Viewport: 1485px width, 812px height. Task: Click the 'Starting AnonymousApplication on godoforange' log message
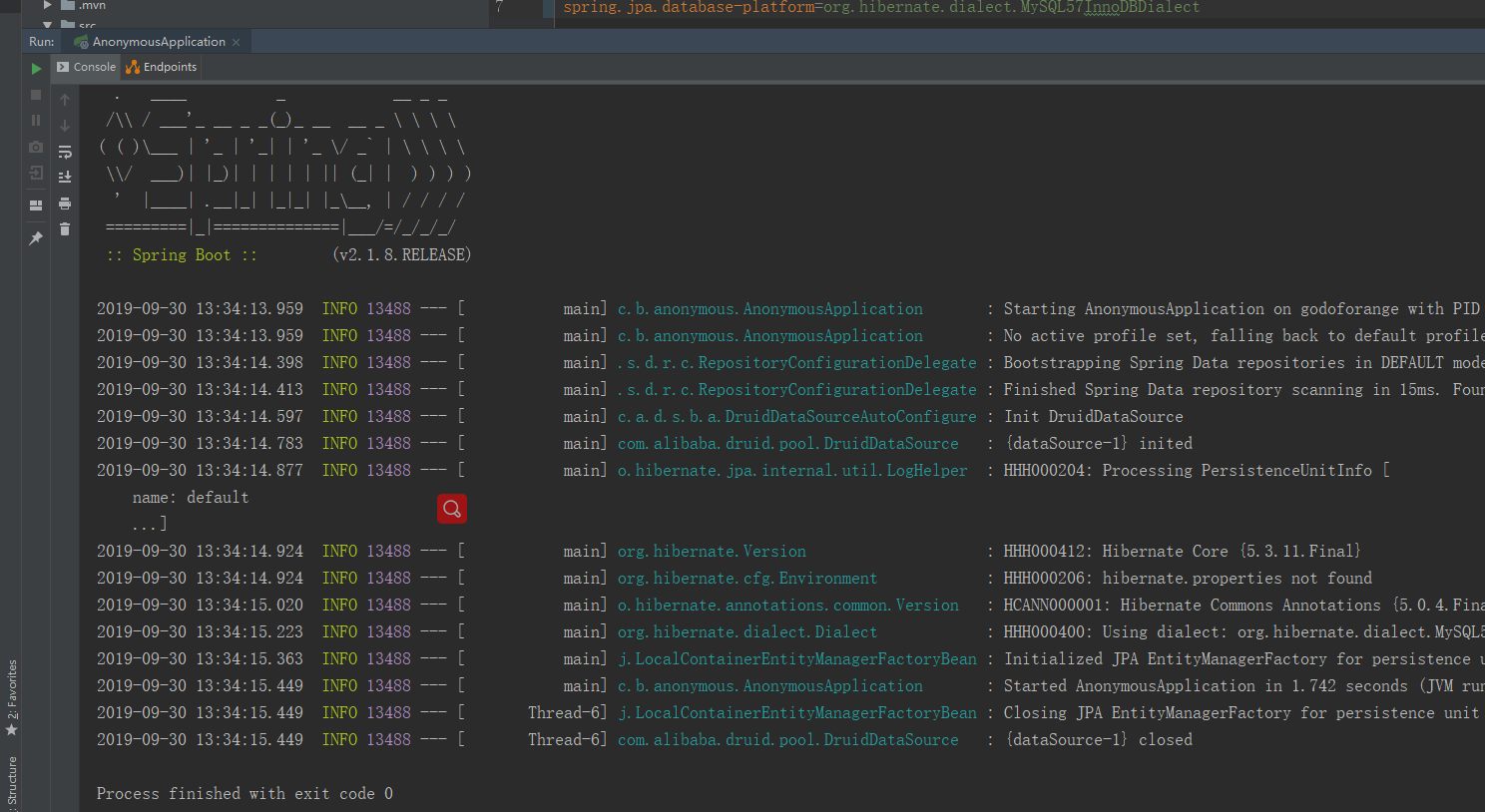1241,309
